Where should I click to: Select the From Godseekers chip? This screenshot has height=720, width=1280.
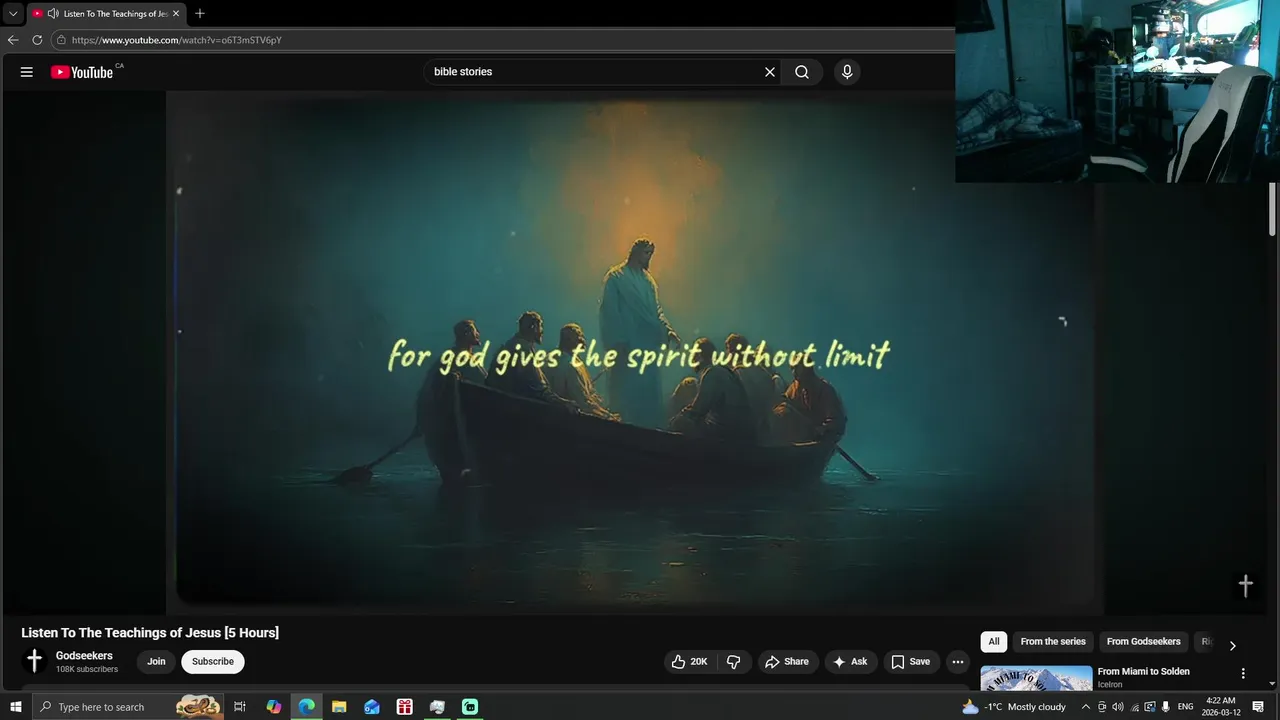[1143, 642]
